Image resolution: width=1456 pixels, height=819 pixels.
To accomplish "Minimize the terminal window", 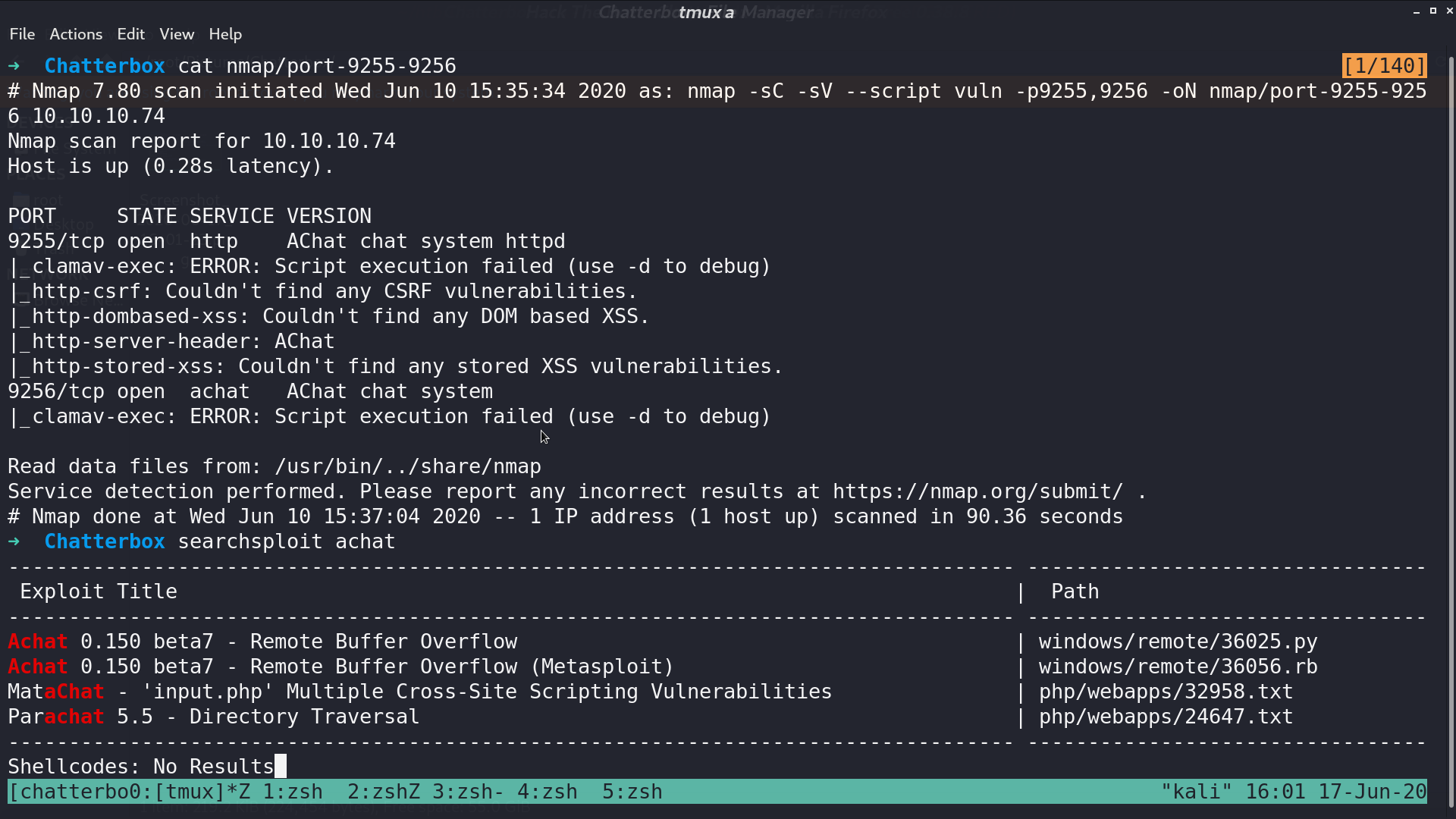I will tap(1417, 11).
